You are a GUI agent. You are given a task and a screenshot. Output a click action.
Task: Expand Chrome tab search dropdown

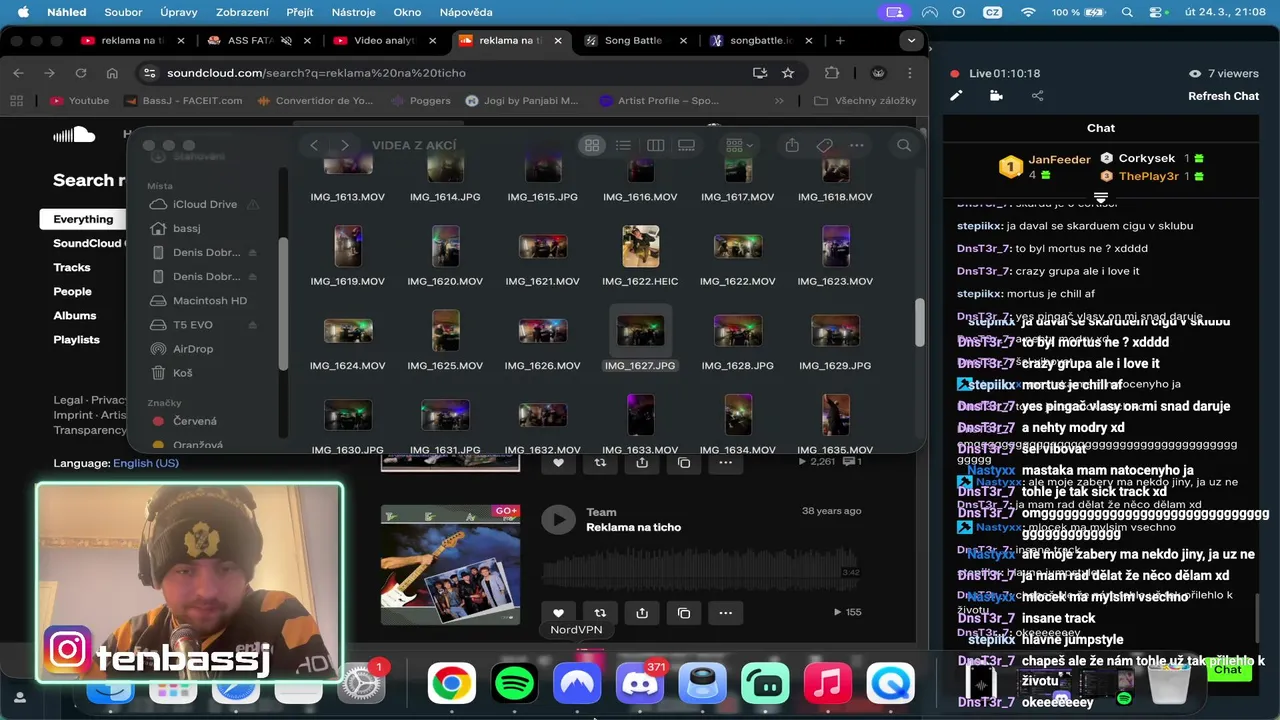click(x=910, y=41)
